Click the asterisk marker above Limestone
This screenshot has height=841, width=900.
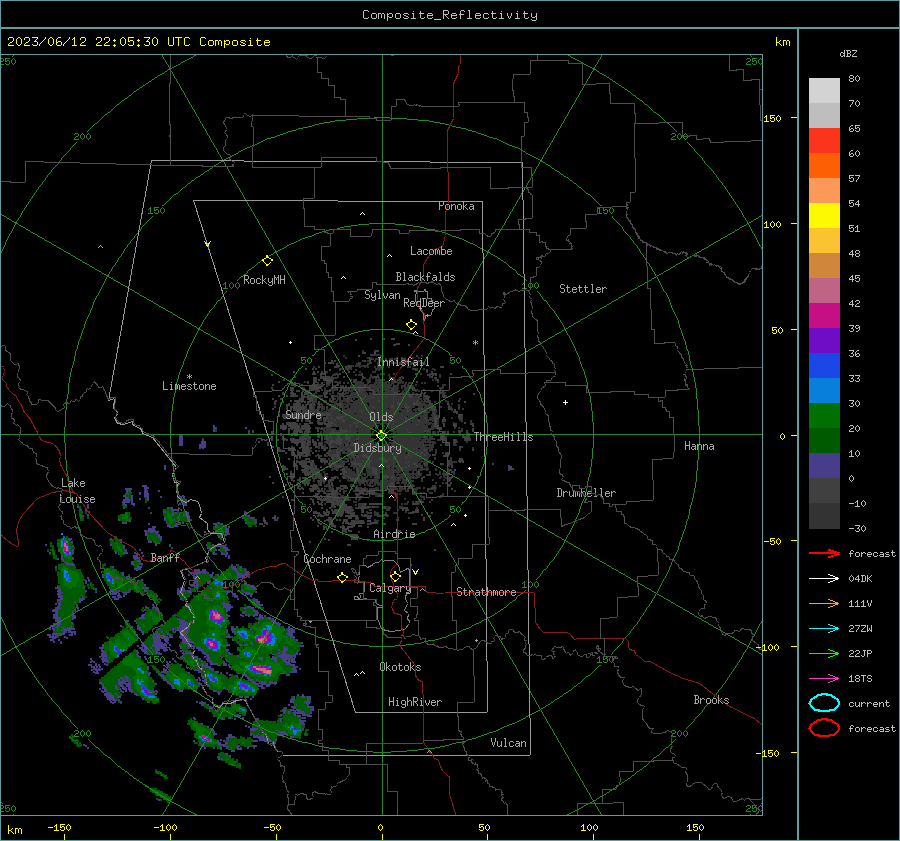tap(189, 377)
